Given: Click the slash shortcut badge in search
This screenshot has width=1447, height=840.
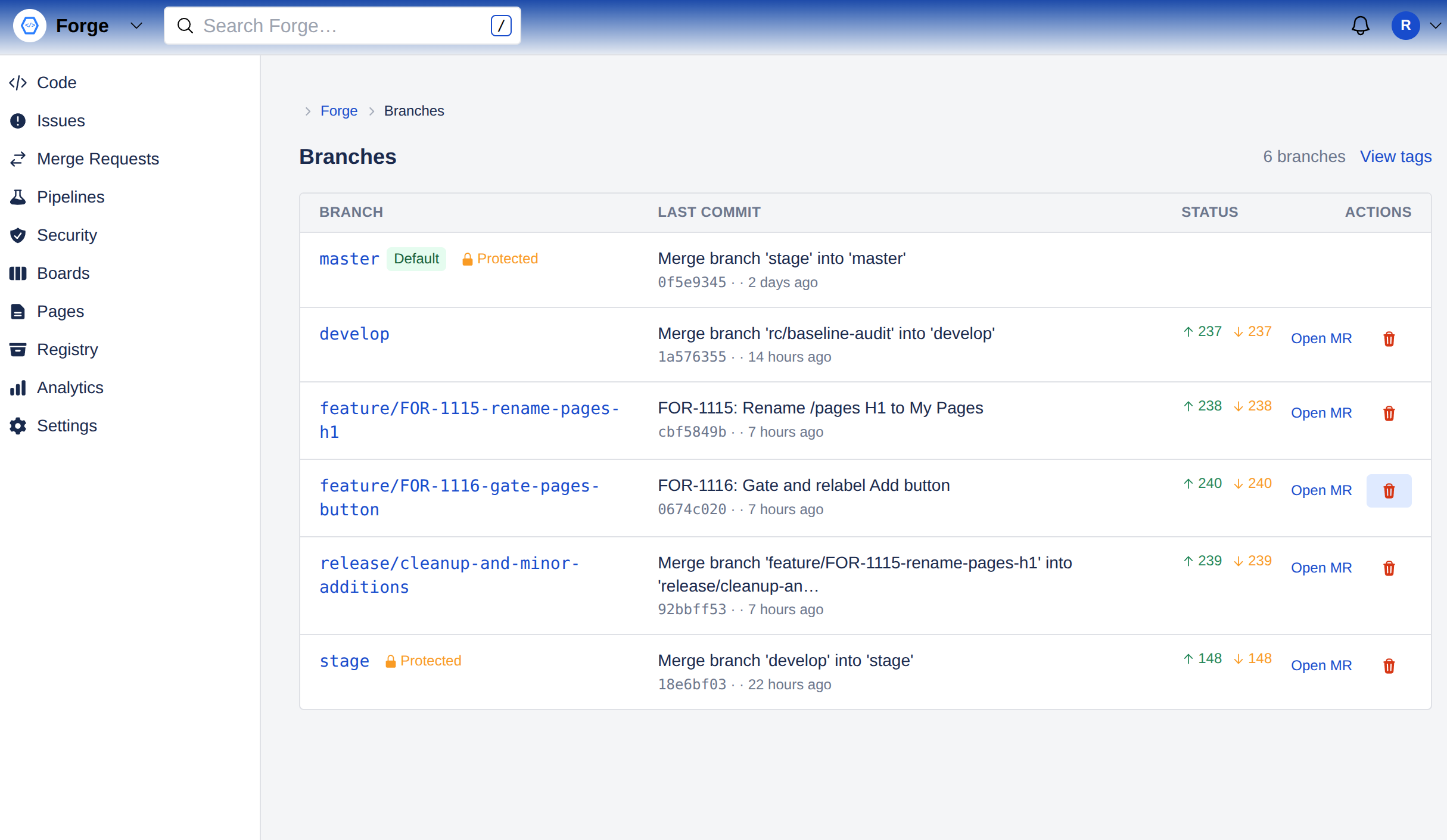Looking at the screenshot, I should tap(501, 26).
